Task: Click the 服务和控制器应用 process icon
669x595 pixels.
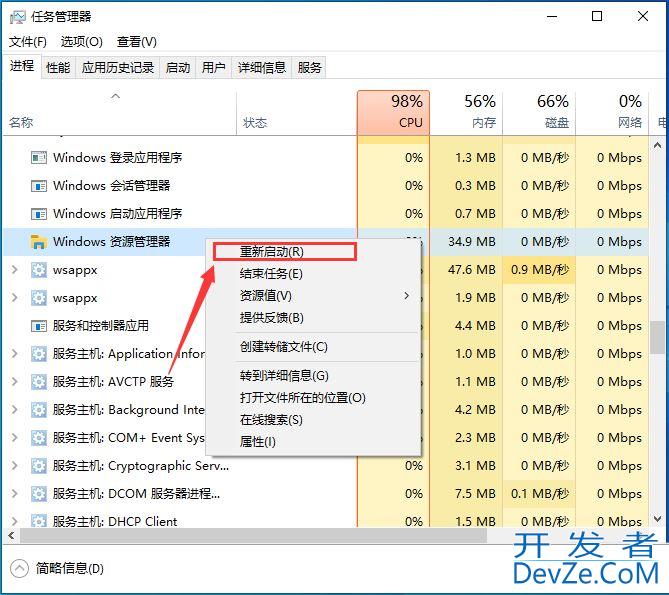Action: coord(39,326)
